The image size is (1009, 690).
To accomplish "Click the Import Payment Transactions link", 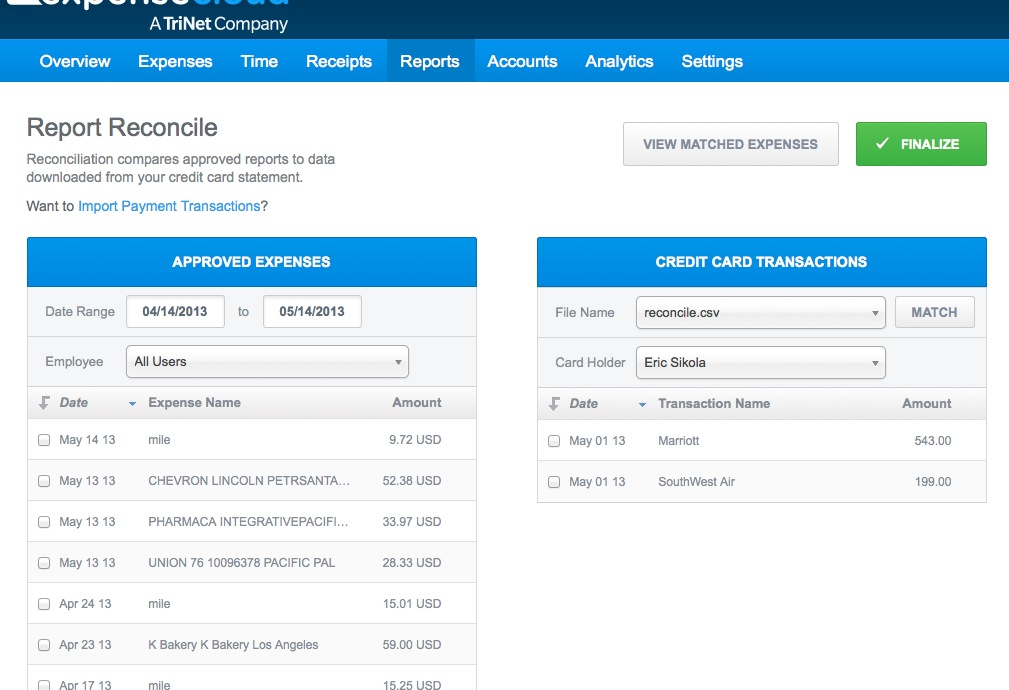I will pyautogui.click(x=169, y=205).
